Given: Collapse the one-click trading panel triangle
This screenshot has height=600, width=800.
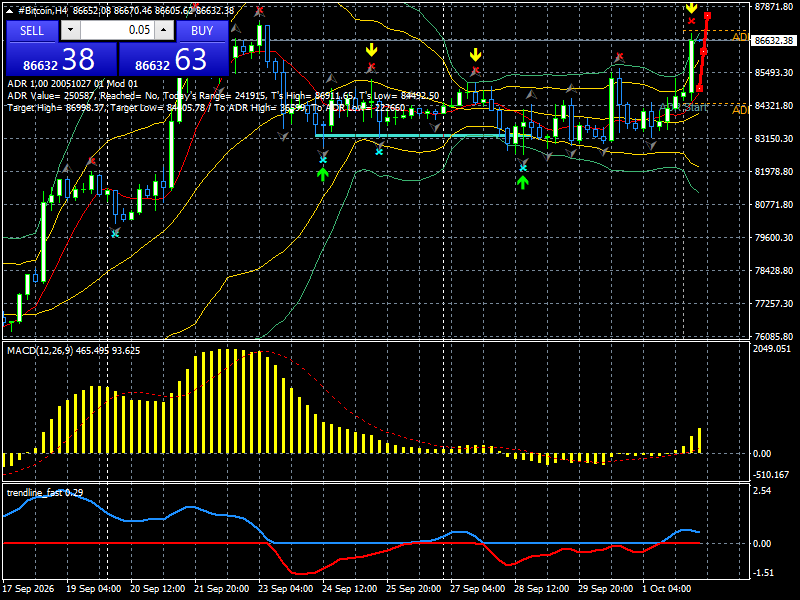Looking at the screenshot, I should (x=9, y=10).
